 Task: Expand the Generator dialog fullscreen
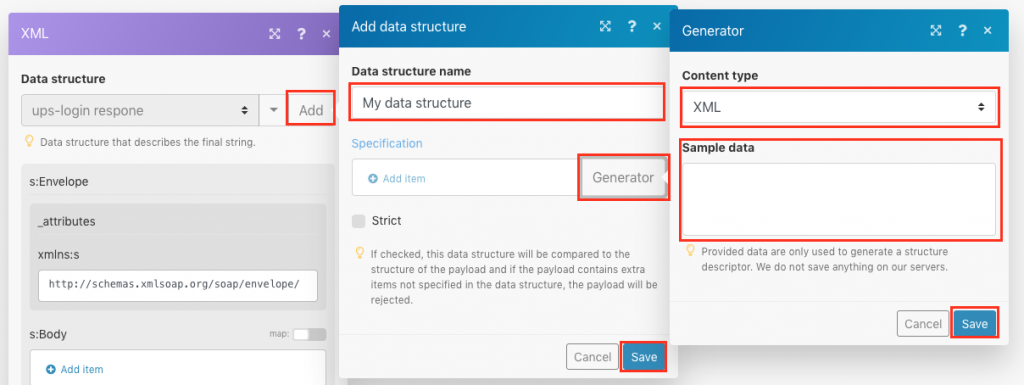tap(936, 30)
